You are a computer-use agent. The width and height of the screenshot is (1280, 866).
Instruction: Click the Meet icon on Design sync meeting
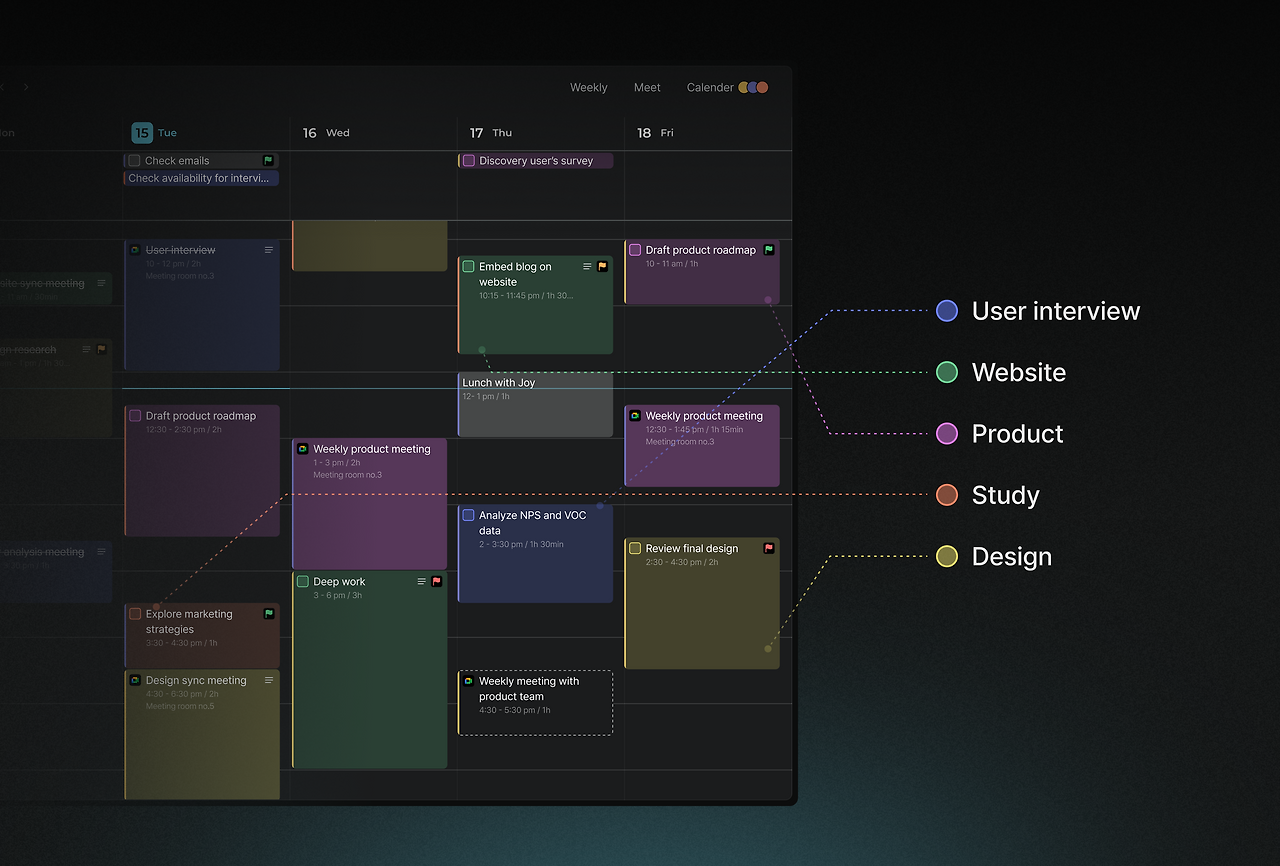(x=135, y=680)
